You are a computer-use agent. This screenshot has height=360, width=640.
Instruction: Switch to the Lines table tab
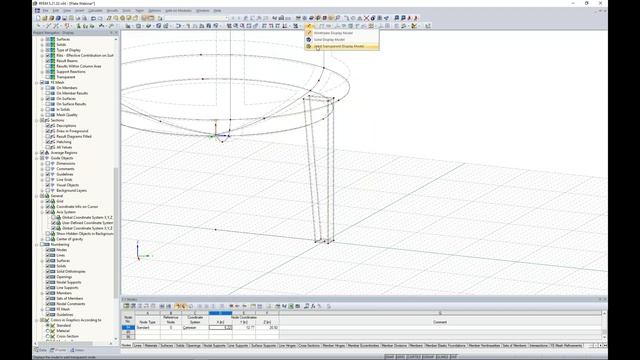click(138, 346)
